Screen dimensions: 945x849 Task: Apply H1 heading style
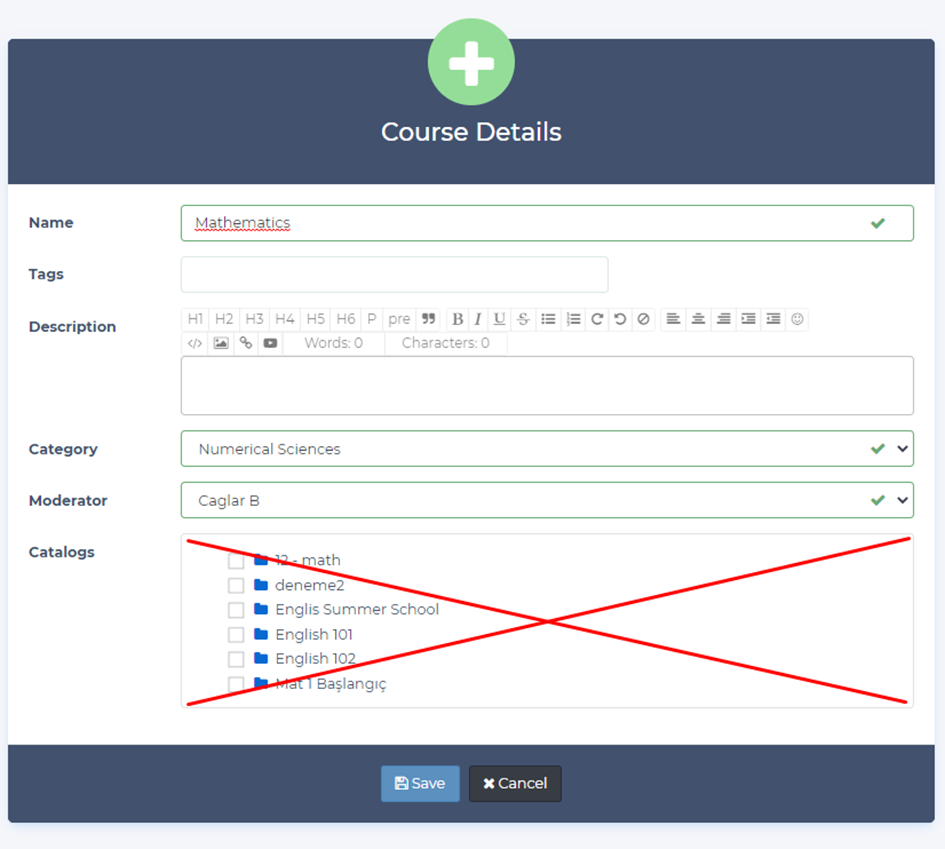click(x=195, y=319)
